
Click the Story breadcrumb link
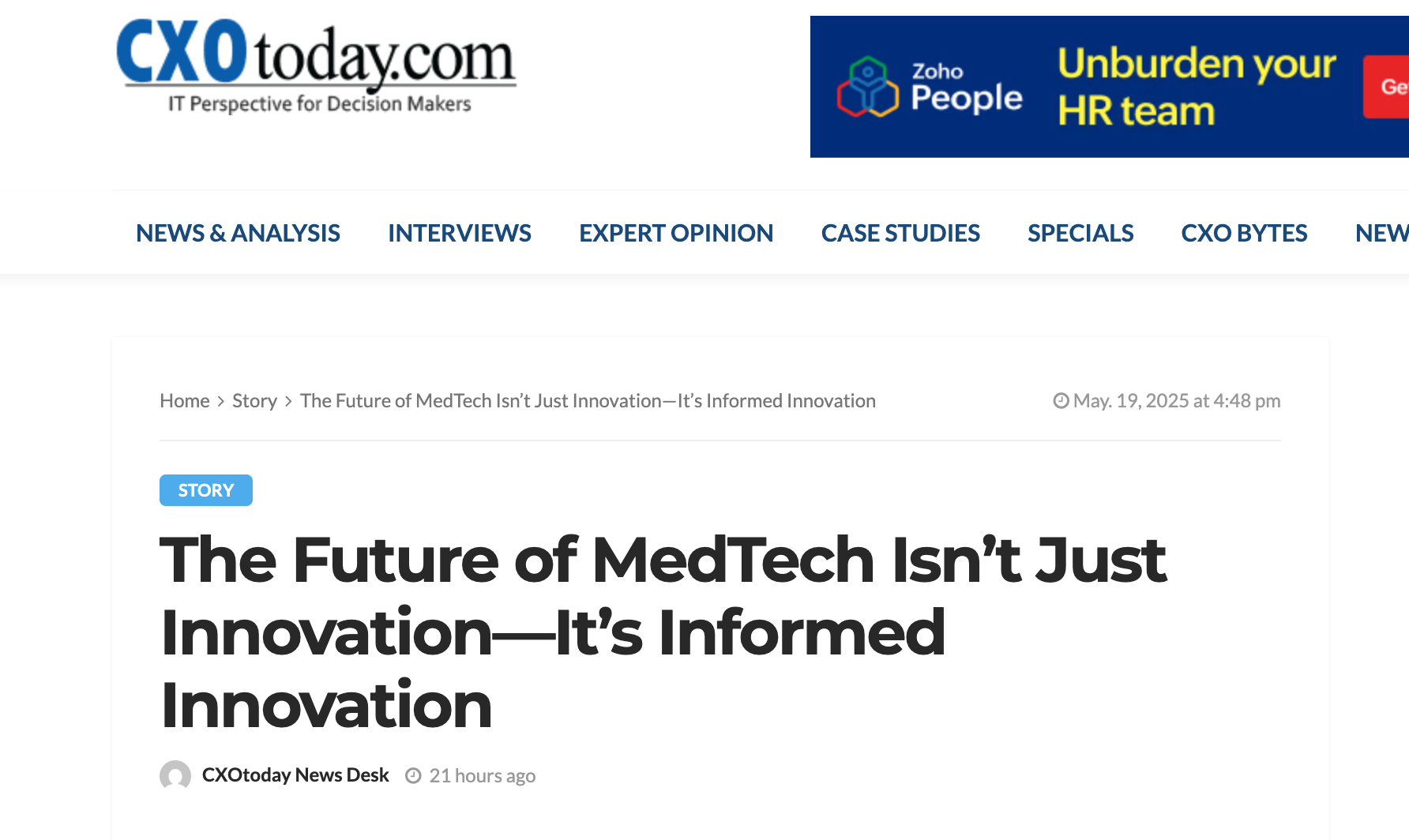pos(254,401)
